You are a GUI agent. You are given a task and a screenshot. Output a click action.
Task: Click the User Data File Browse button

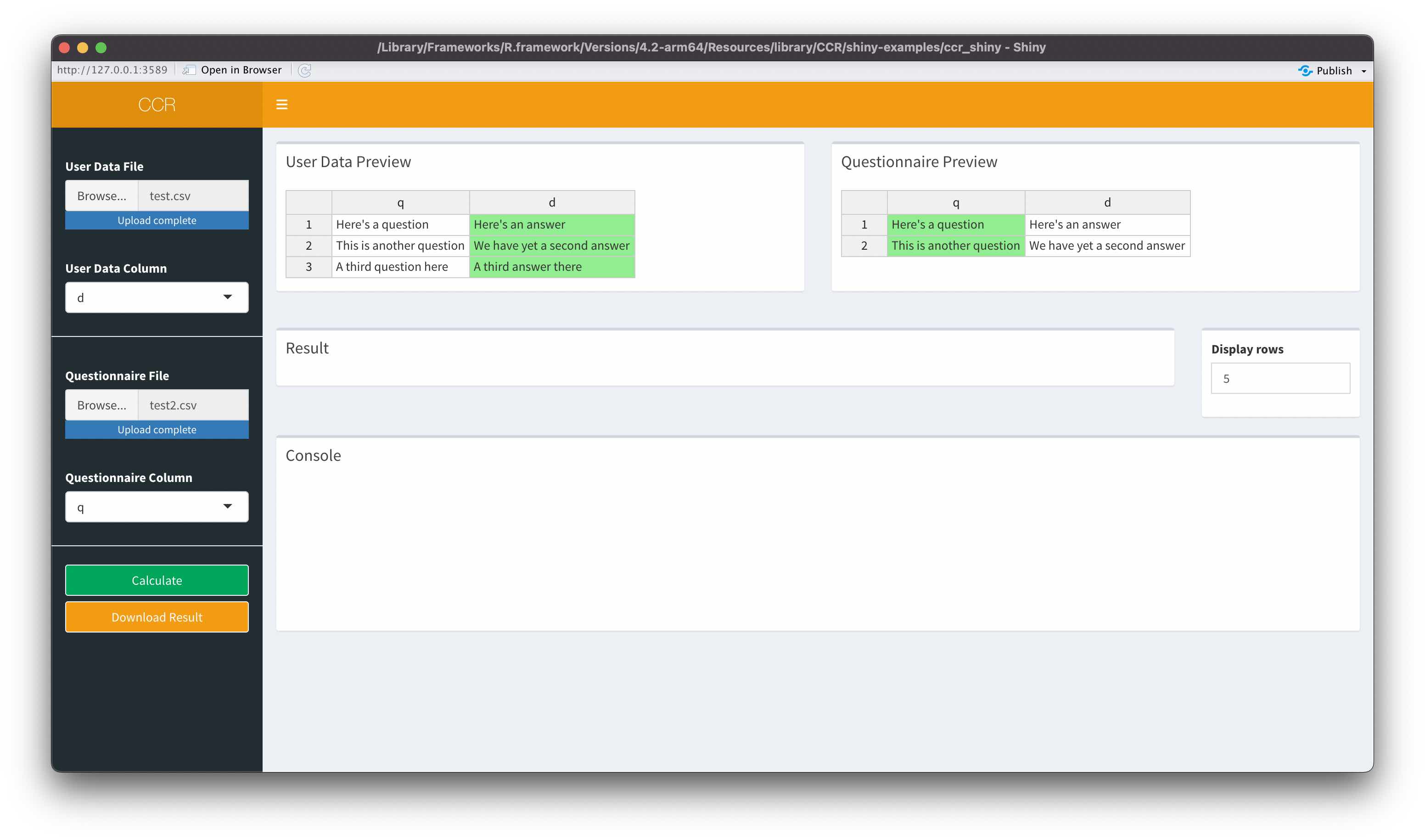tap(101, 195)
